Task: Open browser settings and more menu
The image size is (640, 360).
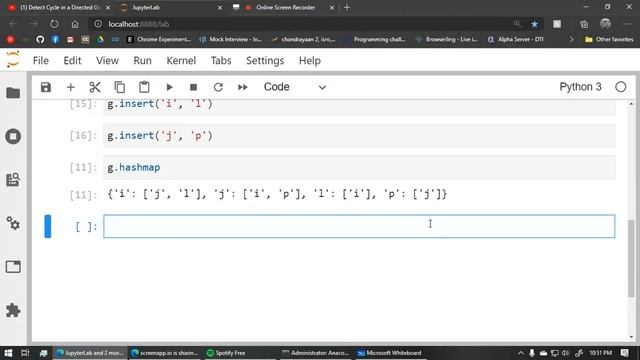Action: point(627,24)
